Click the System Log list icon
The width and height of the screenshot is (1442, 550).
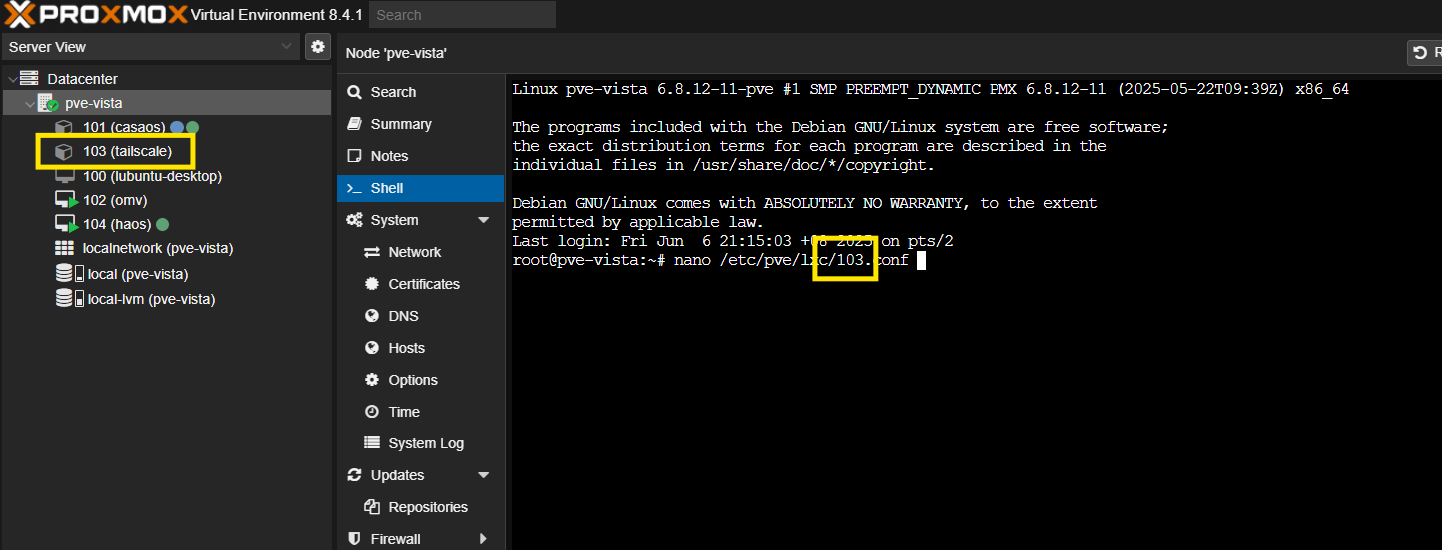tap(372, 443)
